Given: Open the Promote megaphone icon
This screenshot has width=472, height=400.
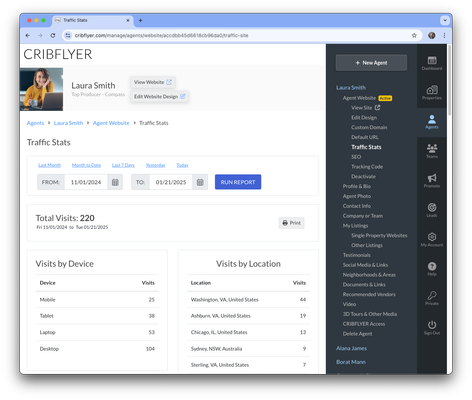Looking at the screenshot, I should click(432, 180).
